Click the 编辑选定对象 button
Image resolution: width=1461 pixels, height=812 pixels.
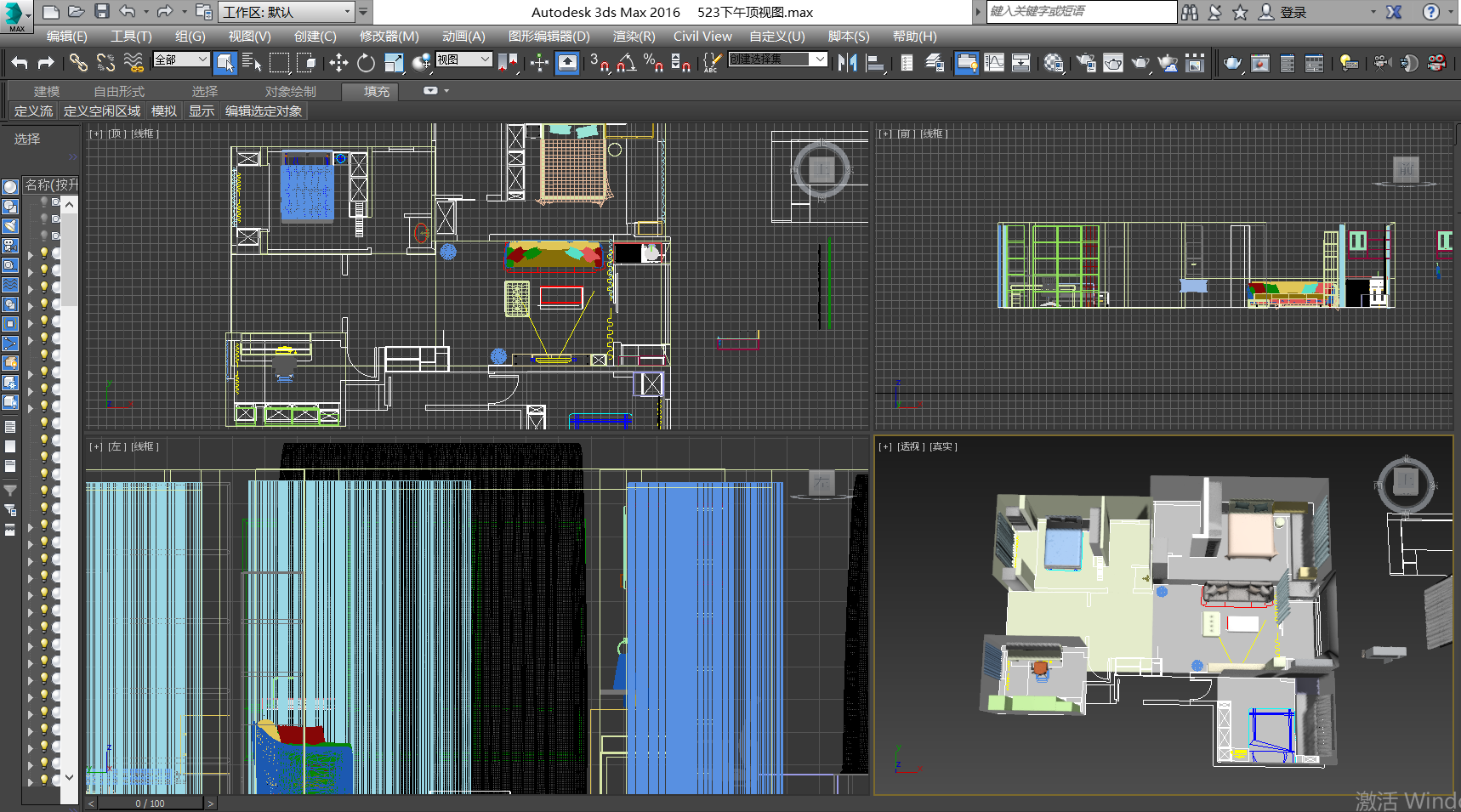pos(264,111)
